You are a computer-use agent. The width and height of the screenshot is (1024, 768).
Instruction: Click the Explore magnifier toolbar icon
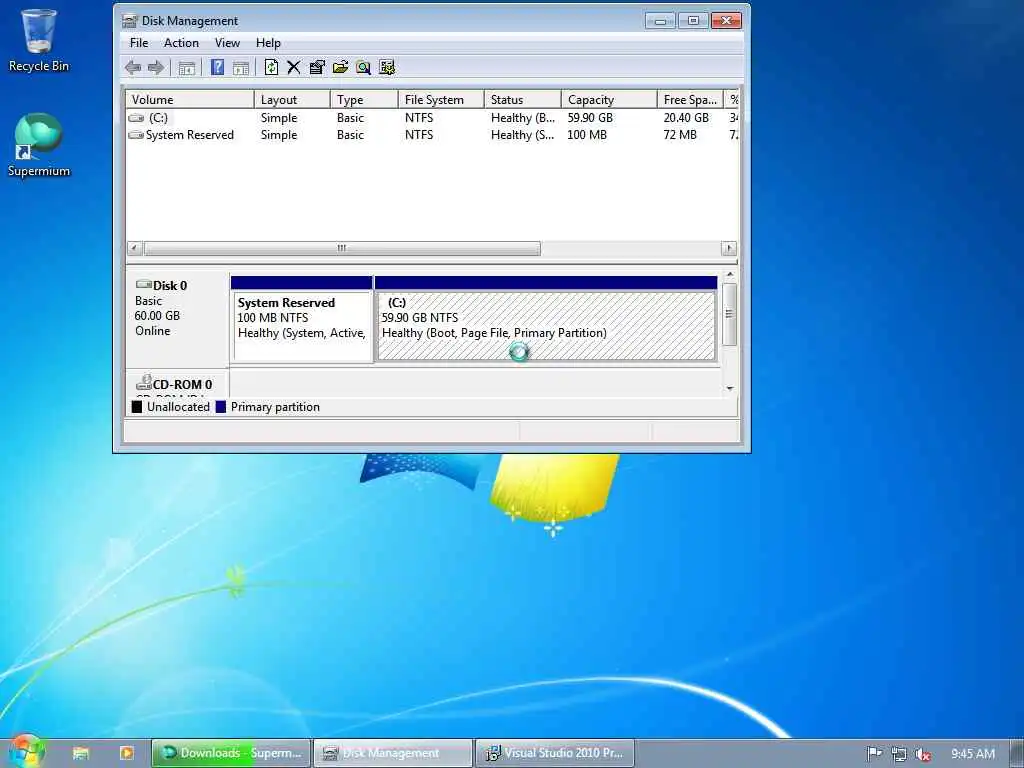tap(363, 67)
